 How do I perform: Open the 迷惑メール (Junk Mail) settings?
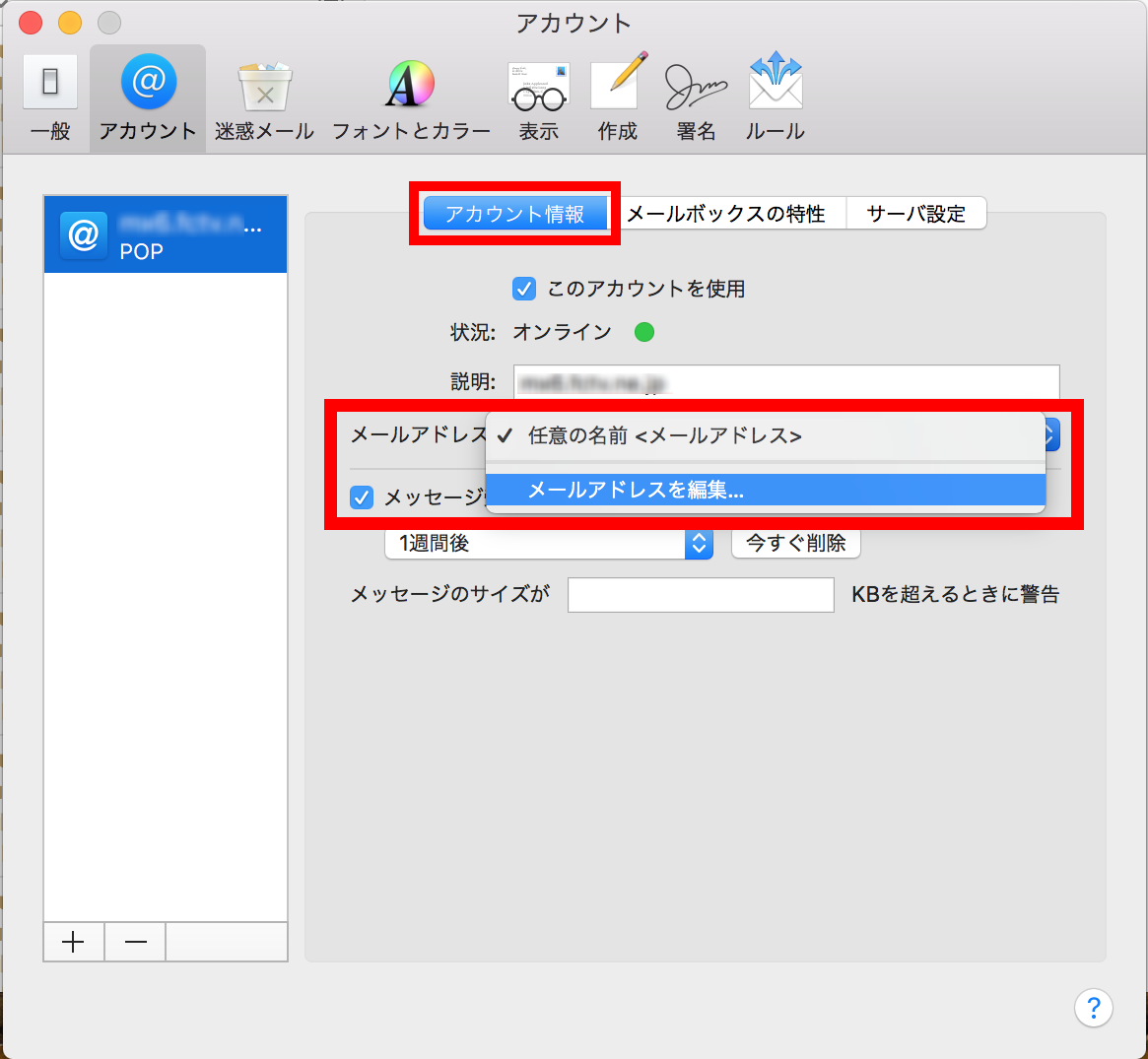tap(263, 94)
